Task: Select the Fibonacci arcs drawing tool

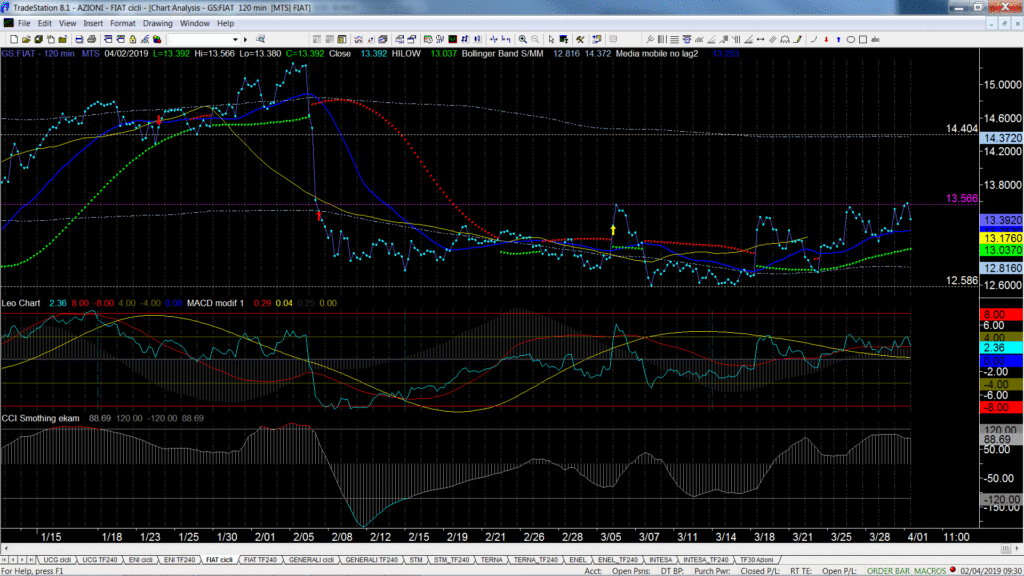Action: [x=785, y=39]
